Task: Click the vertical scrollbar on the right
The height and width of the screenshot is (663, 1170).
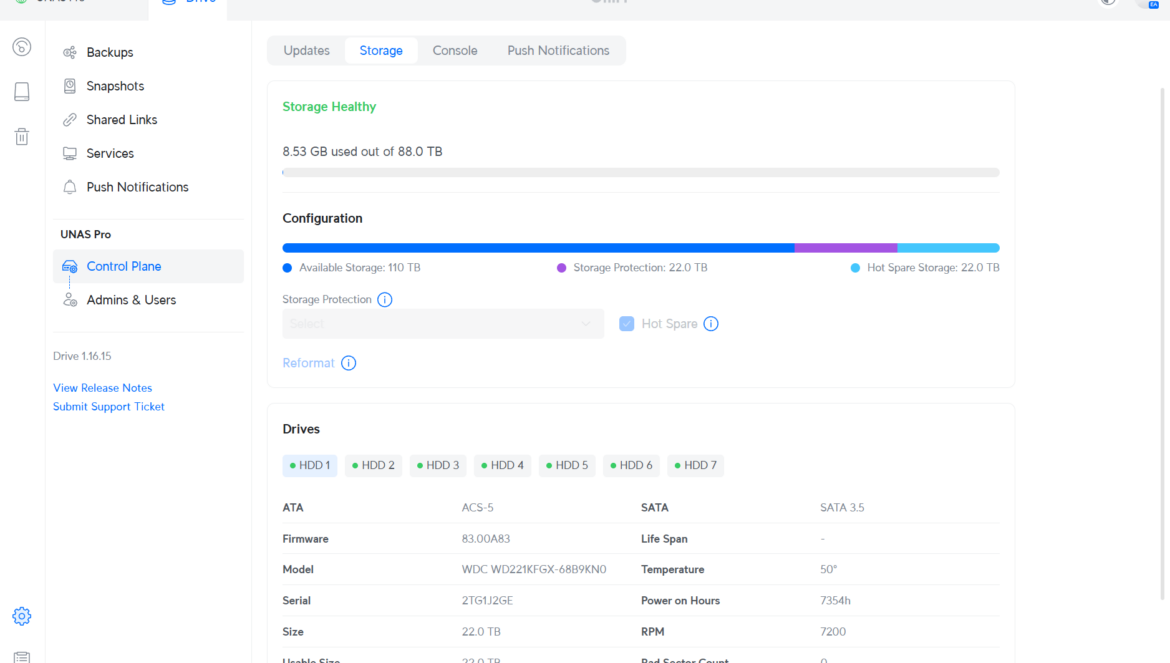Action: click(x=1162, y=343)
